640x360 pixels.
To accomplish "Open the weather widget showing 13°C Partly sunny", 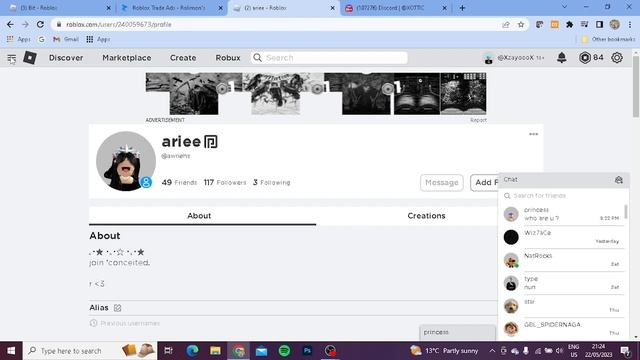I will click(x=444, y=351).
